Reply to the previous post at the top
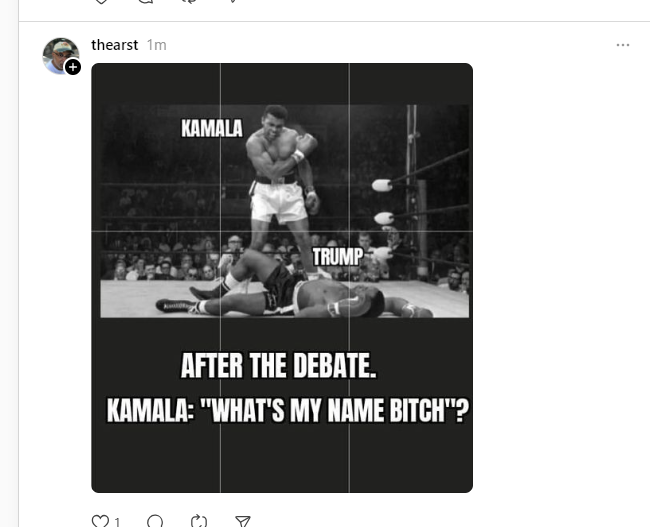Viewport: 650px width, 527px height. coord(146,2)
